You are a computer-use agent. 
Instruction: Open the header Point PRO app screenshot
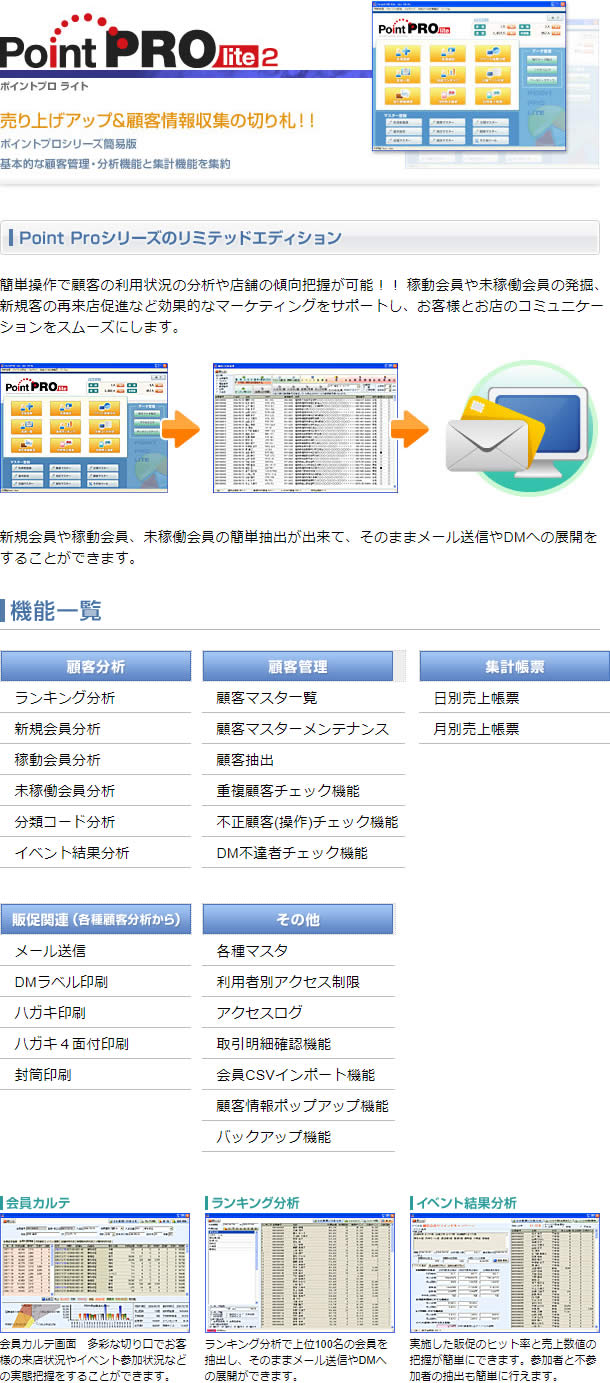click(x=468, y=77)
